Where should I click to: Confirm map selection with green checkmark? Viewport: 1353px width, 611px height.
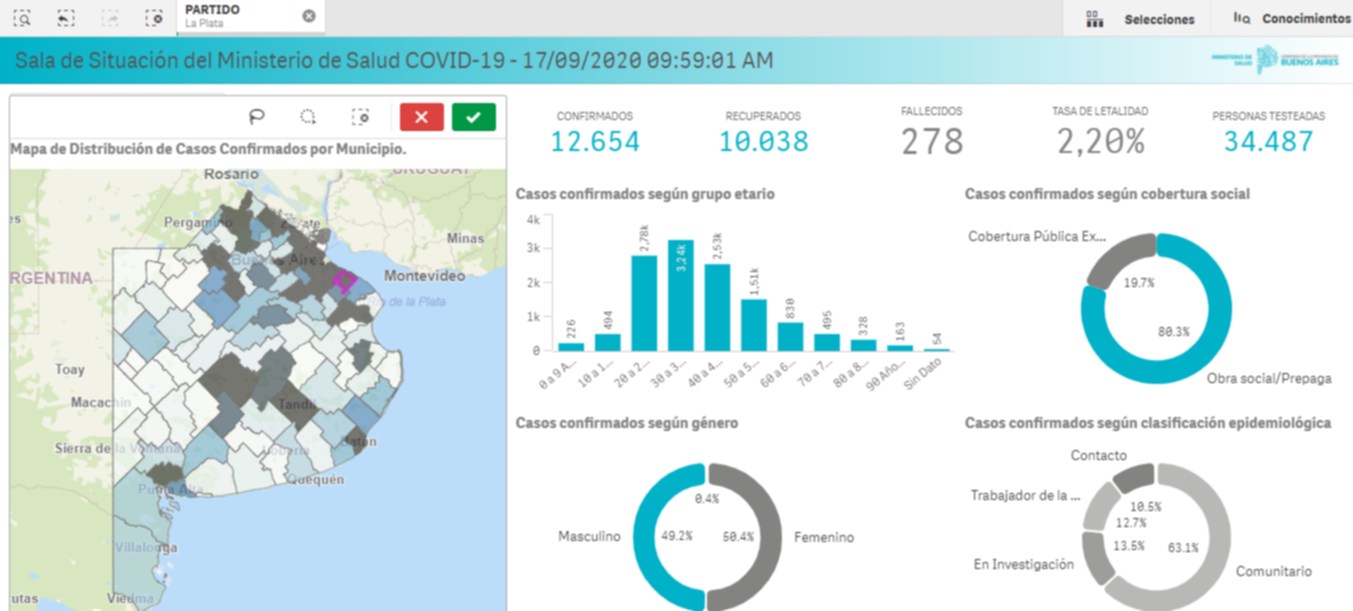(473, 117)
